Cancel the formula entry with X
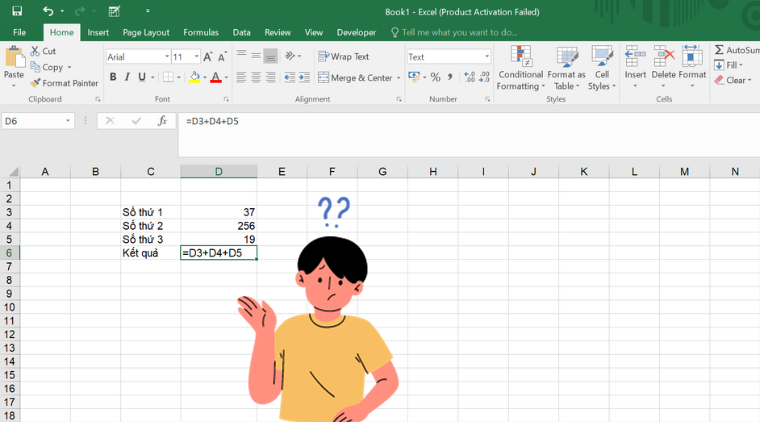Viewport: 760px width, 422px height. (x=110, y=121)
